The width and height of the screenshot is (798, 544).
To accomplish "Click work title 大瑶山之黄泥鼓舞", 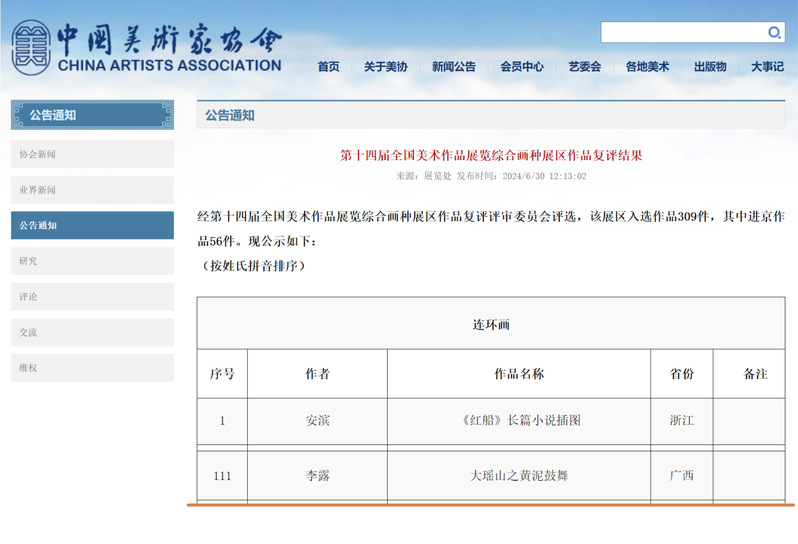I will click(x=519, y=476).
